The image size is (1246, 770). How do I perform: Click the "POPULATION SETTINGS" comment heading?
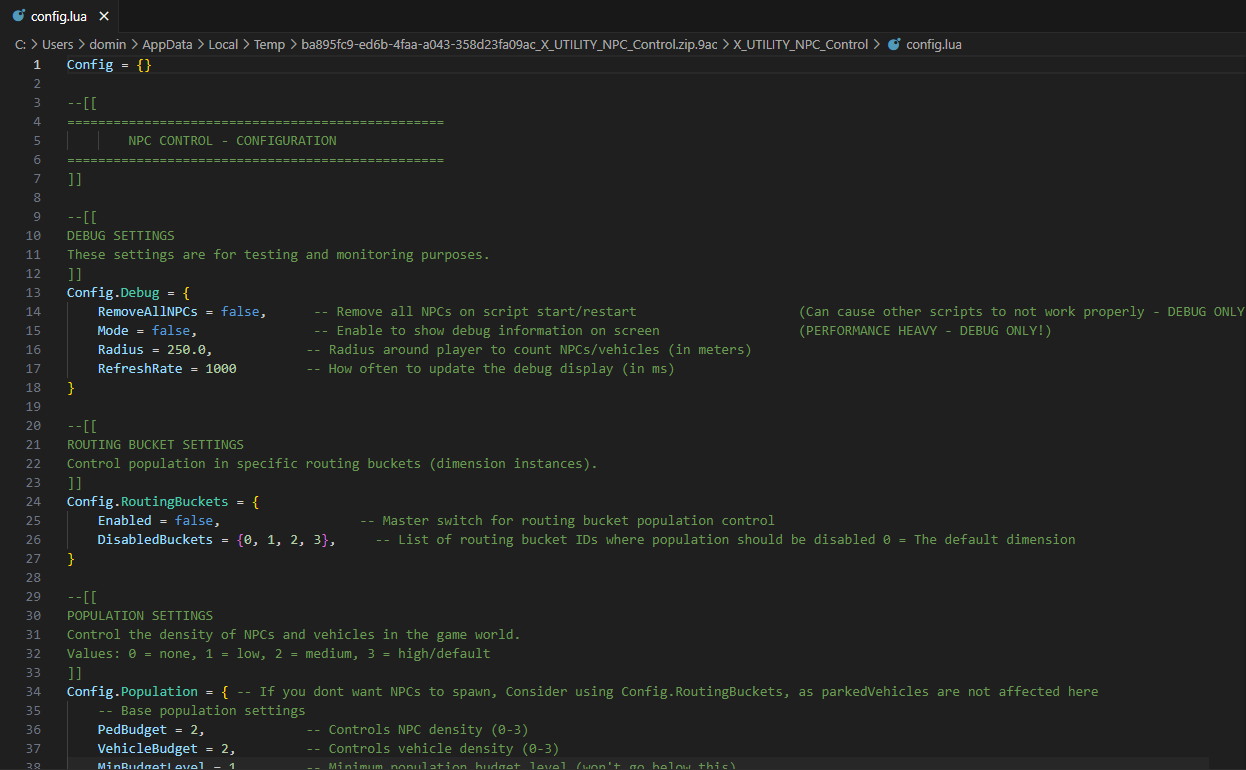point(140,616)
